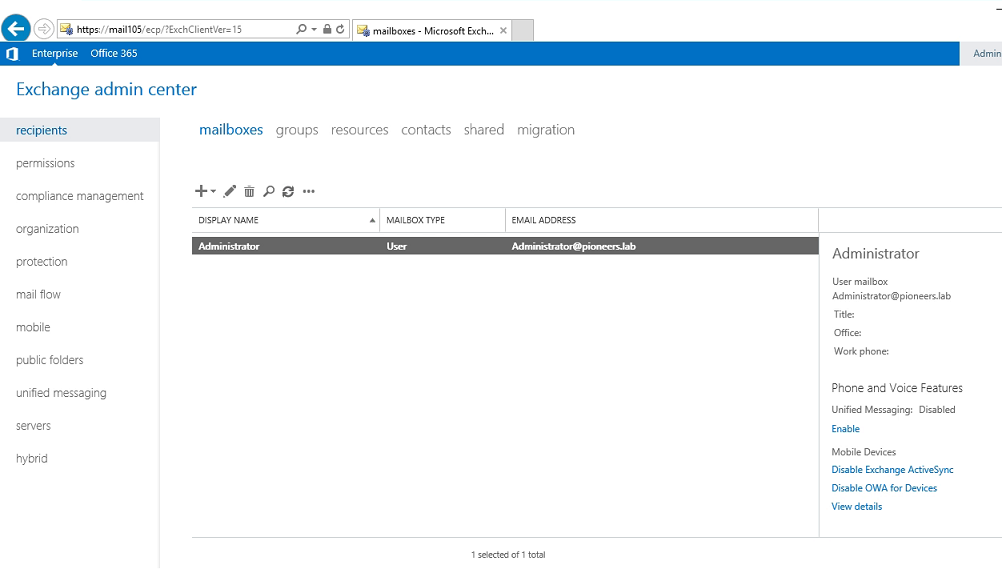Open permissions in the left navigation

click(45, 163)
